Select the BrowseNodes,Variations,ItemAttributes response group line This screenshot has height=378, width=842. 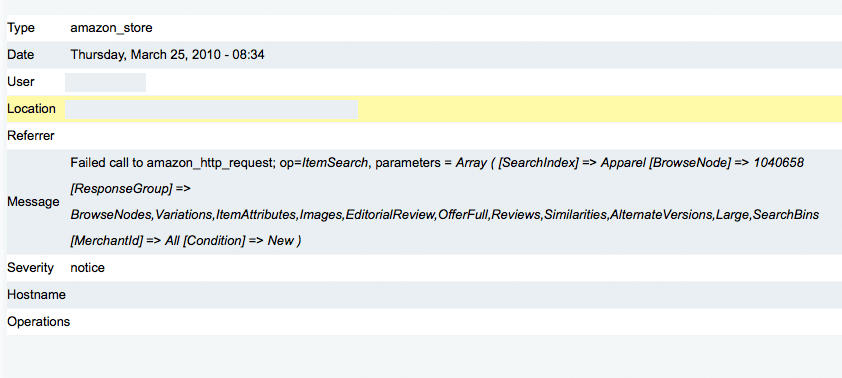click(445, 215)
